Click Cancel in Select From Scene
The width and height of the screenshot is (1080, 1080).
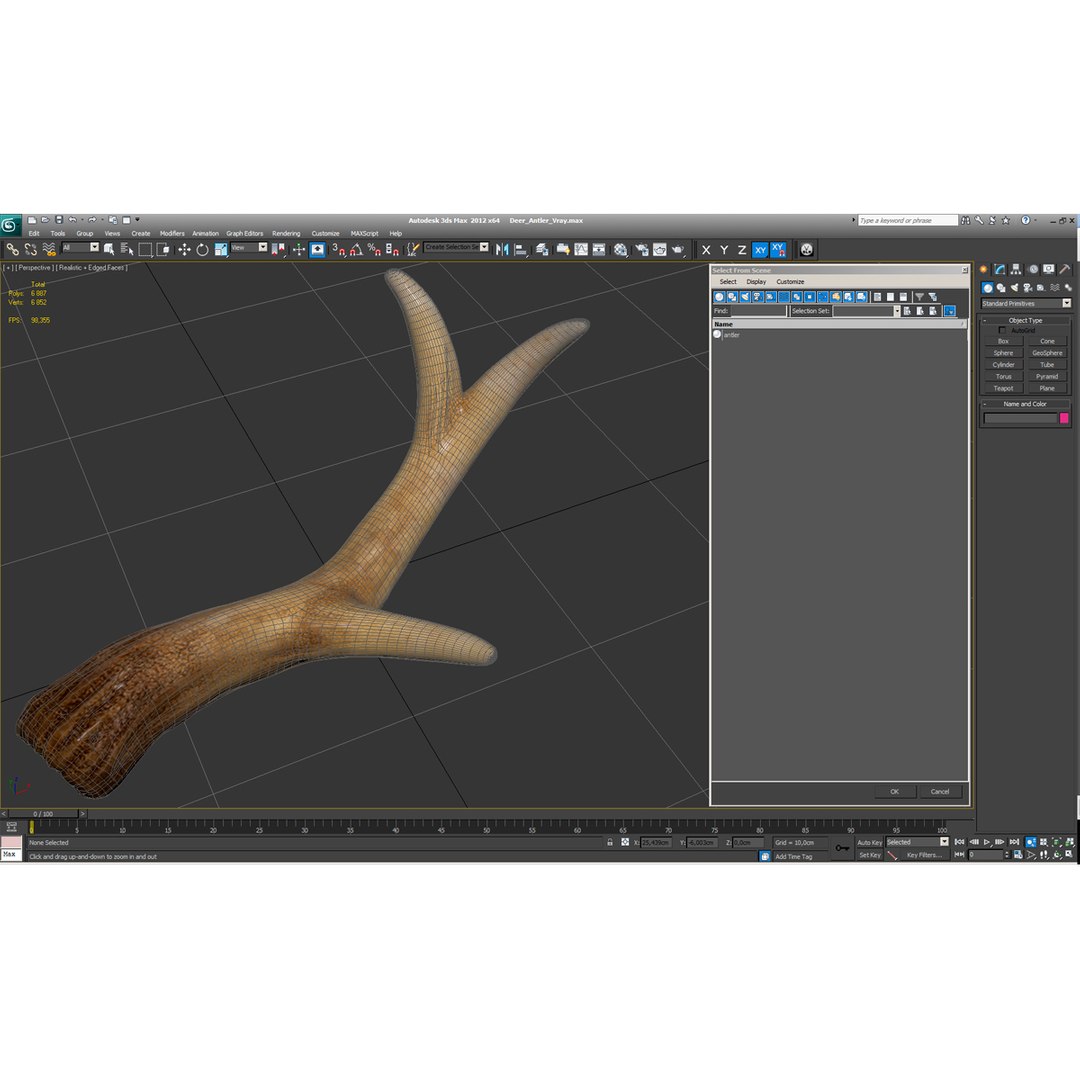(x=940, y=791)
